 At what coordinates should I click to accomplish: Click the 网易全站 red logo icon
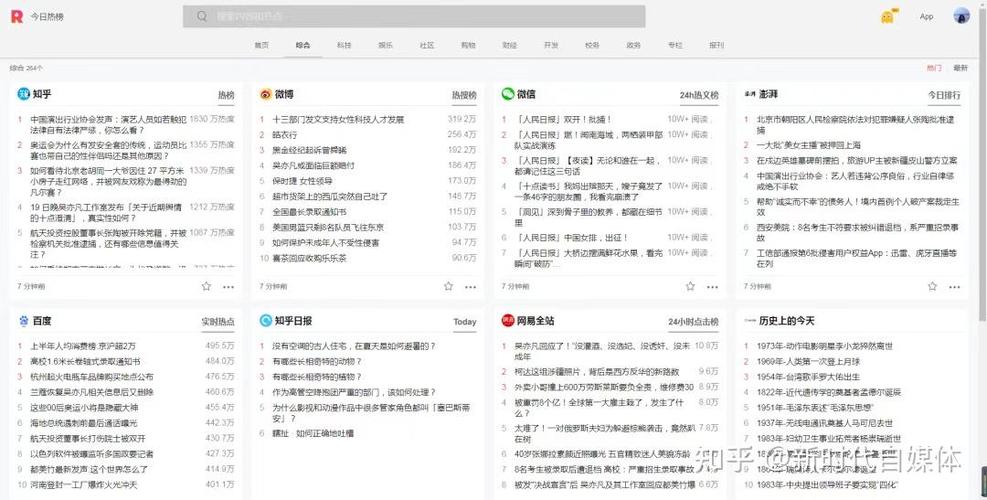[508, 321]
